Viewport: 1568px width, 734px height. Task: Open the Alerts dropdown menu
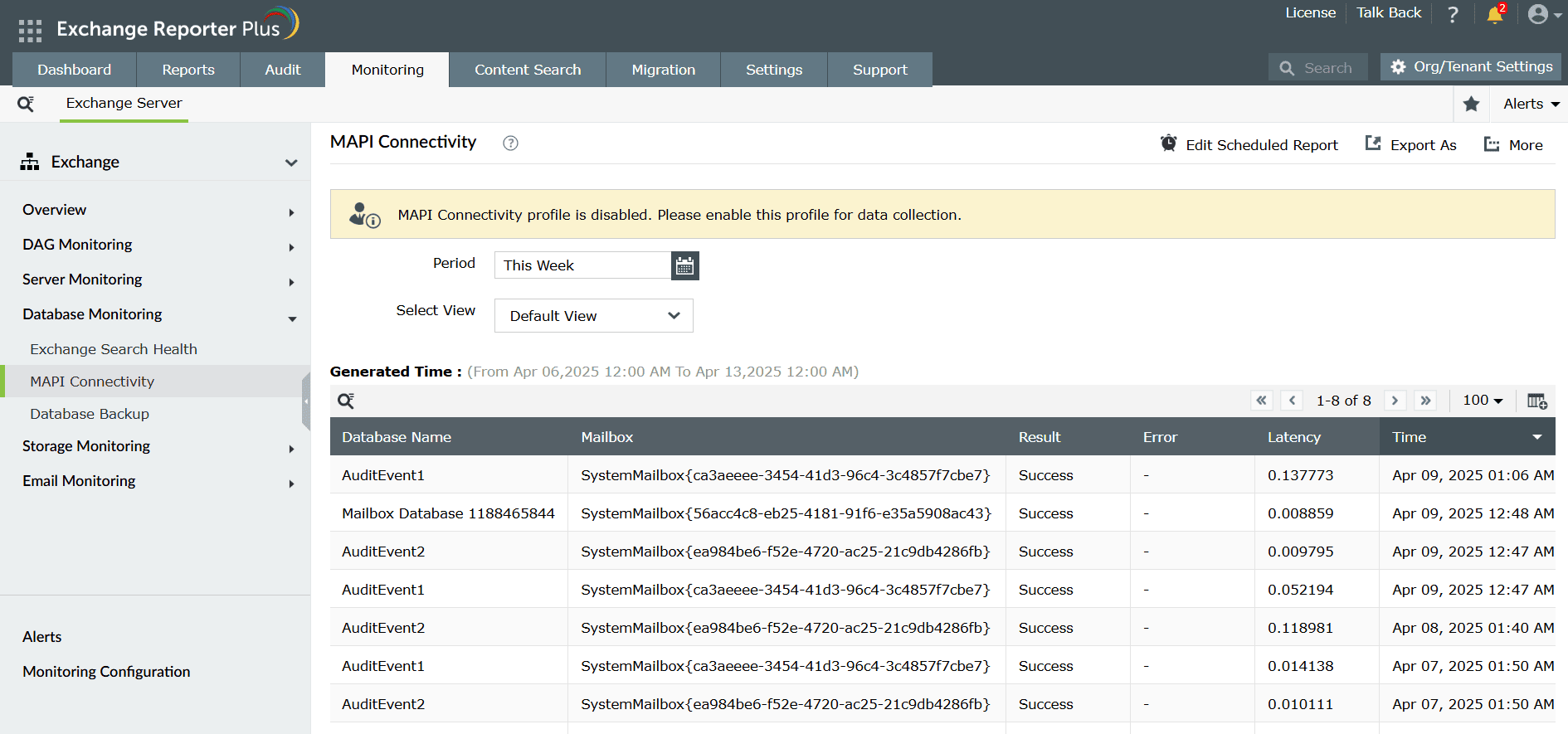[1531, 104]
